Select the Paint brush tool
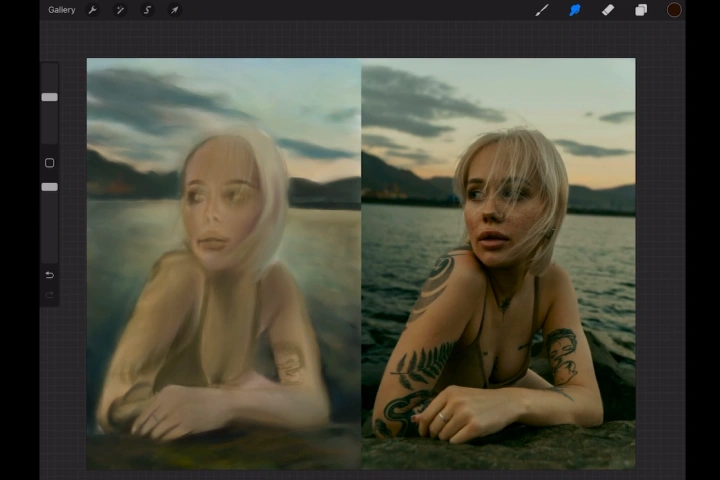720x480 pixels. 542,10
